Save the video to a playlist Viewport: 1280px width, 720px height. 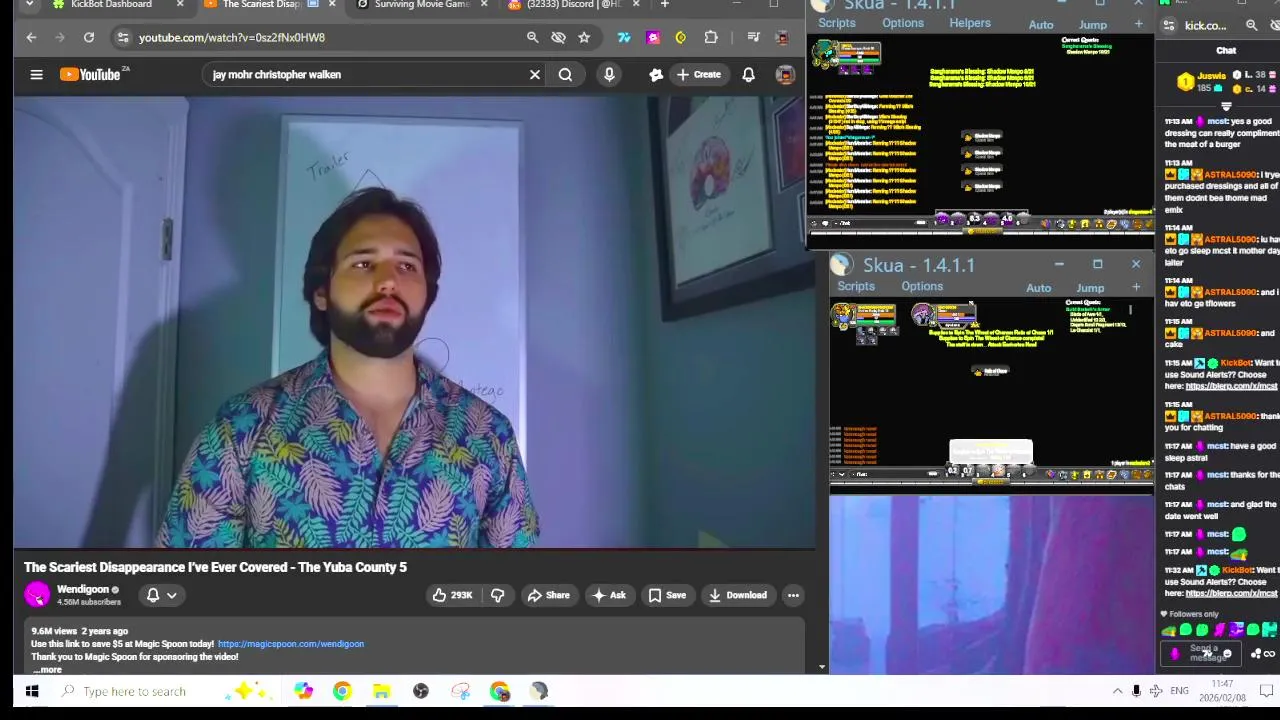[667, 595]
